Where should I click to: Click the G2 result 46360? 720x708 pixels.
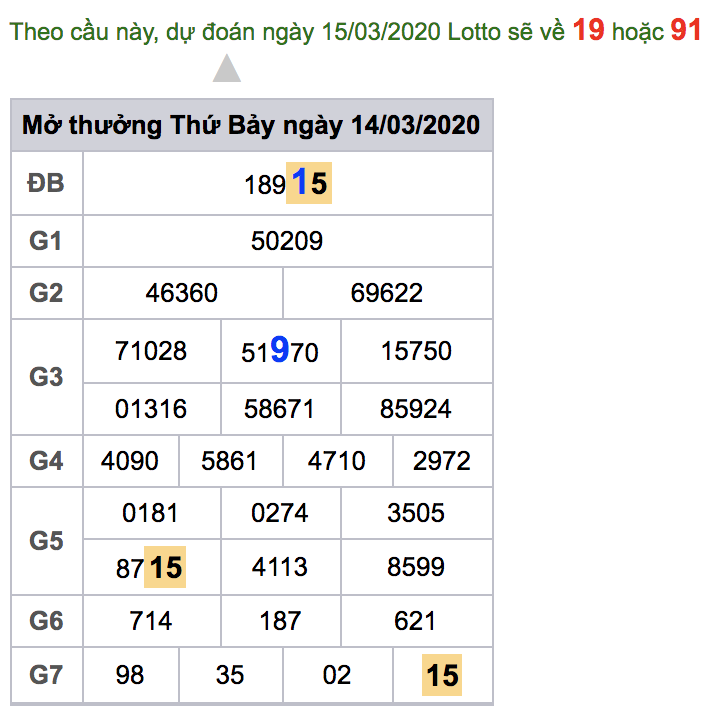point(182,293)
